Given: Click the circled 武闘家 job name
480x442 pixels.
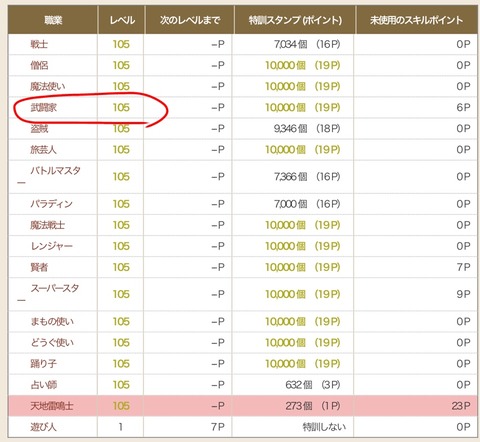Looking at the screenshot, I should coord(43,107).
